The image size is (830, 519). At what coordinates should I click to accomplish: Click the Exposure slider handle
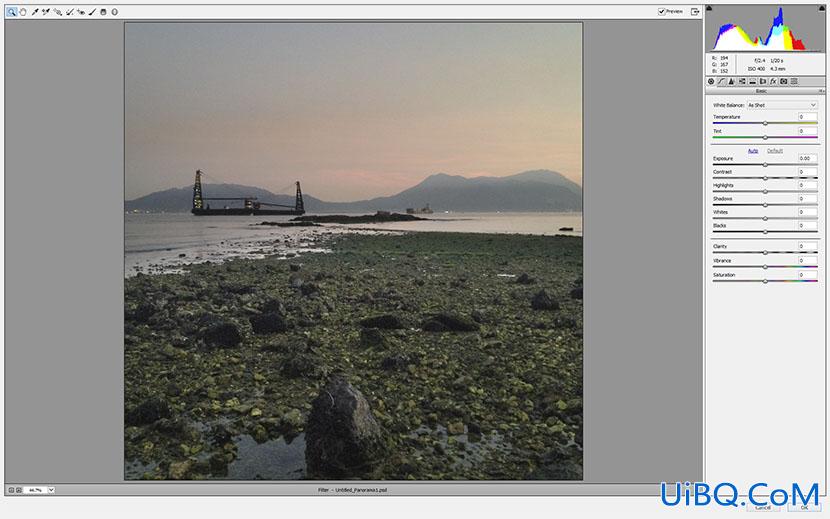click(x=765, y=165)
